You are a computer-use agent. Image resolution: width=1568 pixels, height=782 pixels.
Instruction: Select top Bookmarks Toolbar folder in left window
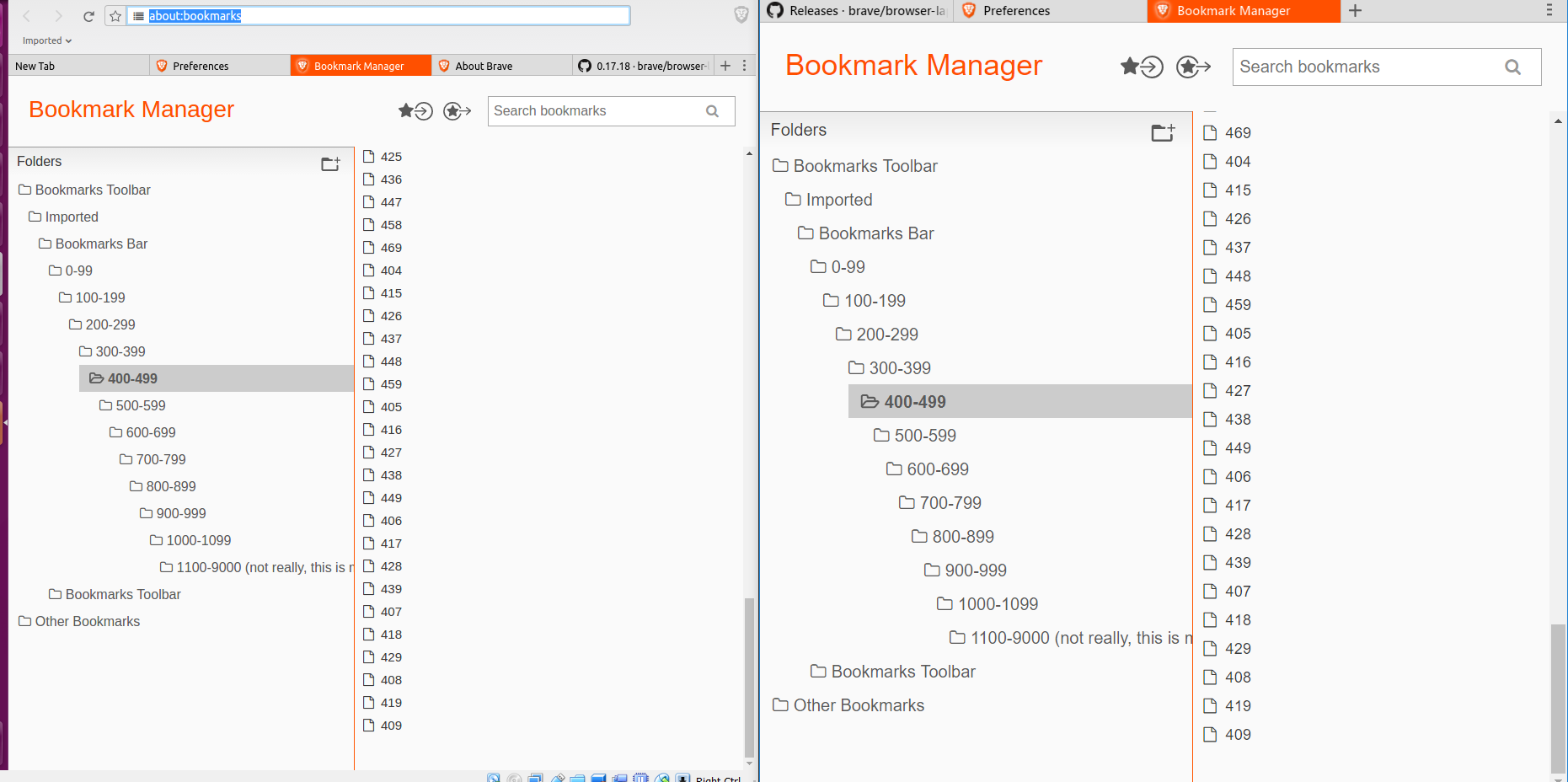point(84,190)
